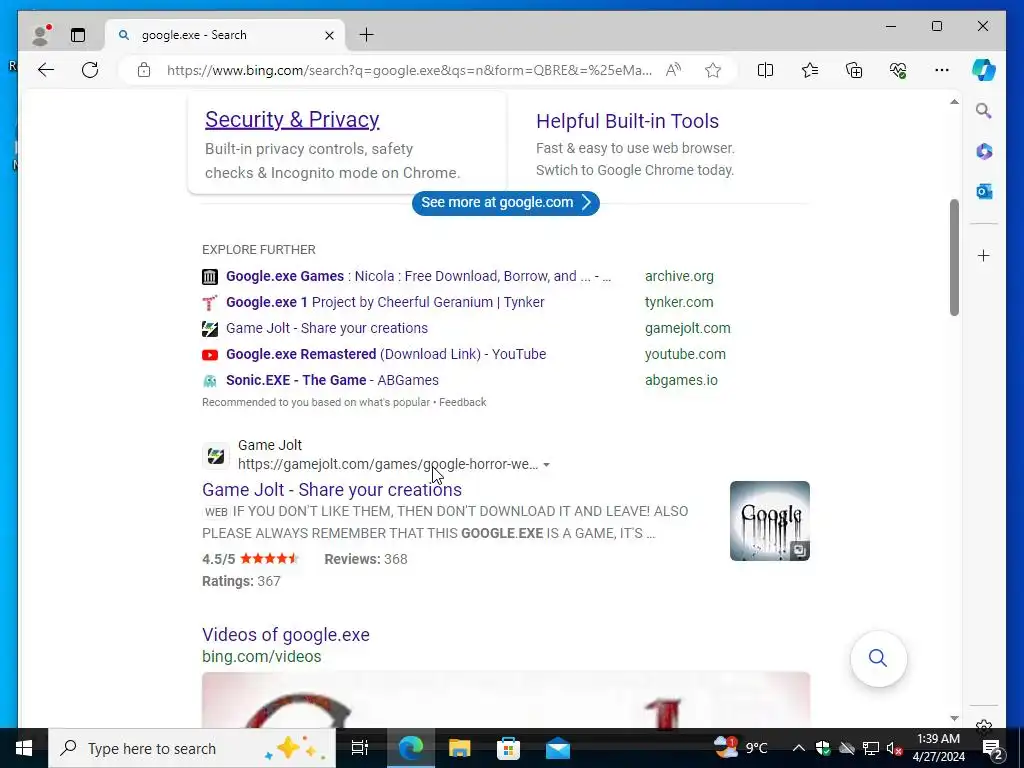Image resolution: width=1024 pixels, height=768 pixels.
Task: Click the youtube.com domain text
Action: tap(685, 354)
